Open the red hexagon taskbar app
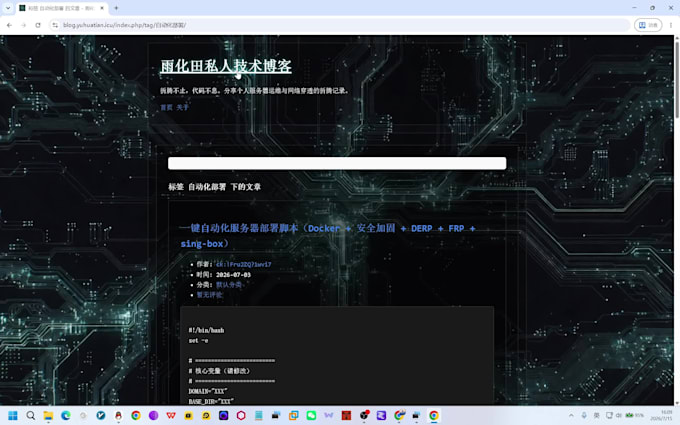This screenshot has height=425, width=680. pyautogui.click(x=241, y=415)
